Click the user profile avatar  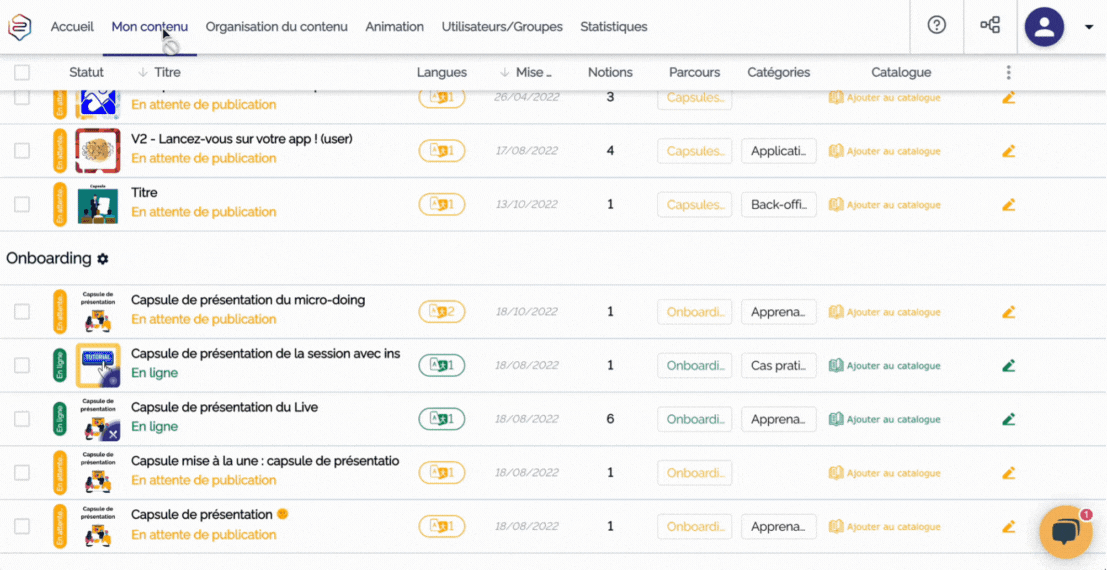[x=1044, y=27]
